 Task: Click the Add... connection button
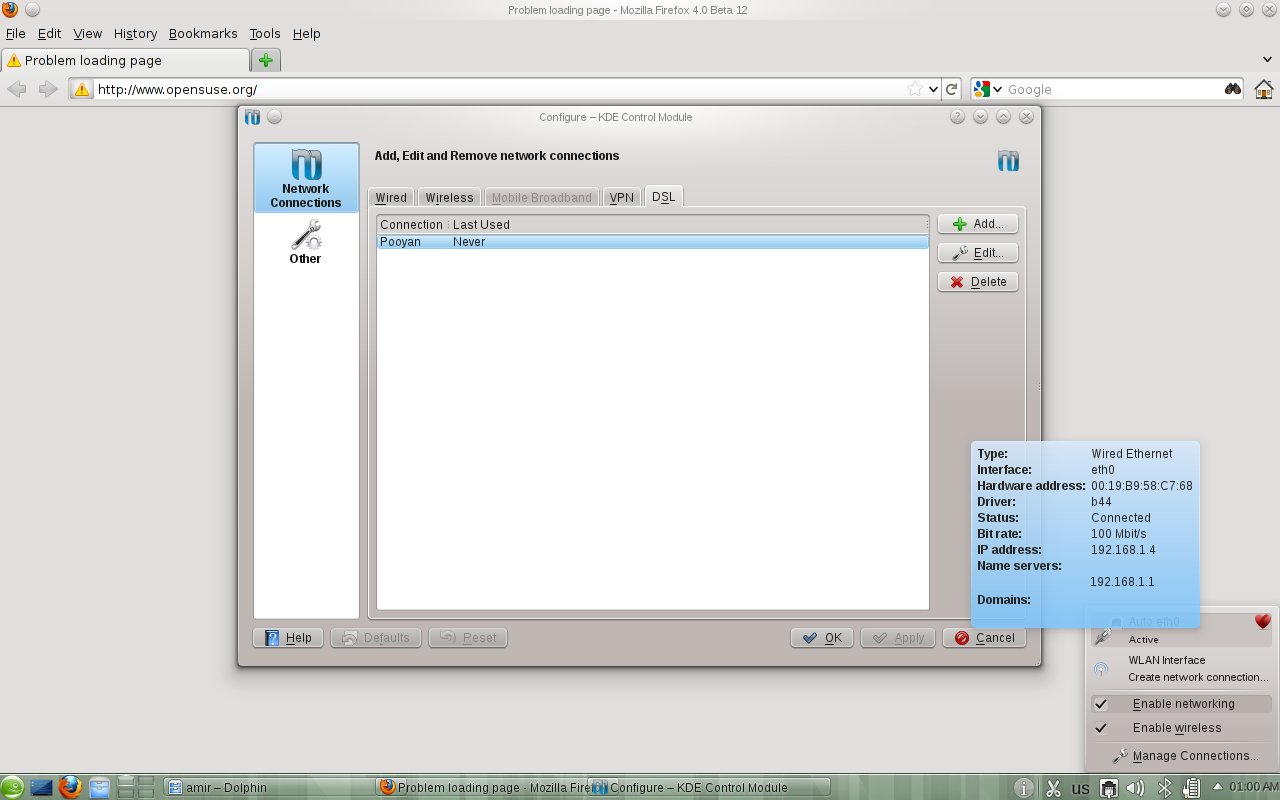pyautogui.click(x=978, y=224)
